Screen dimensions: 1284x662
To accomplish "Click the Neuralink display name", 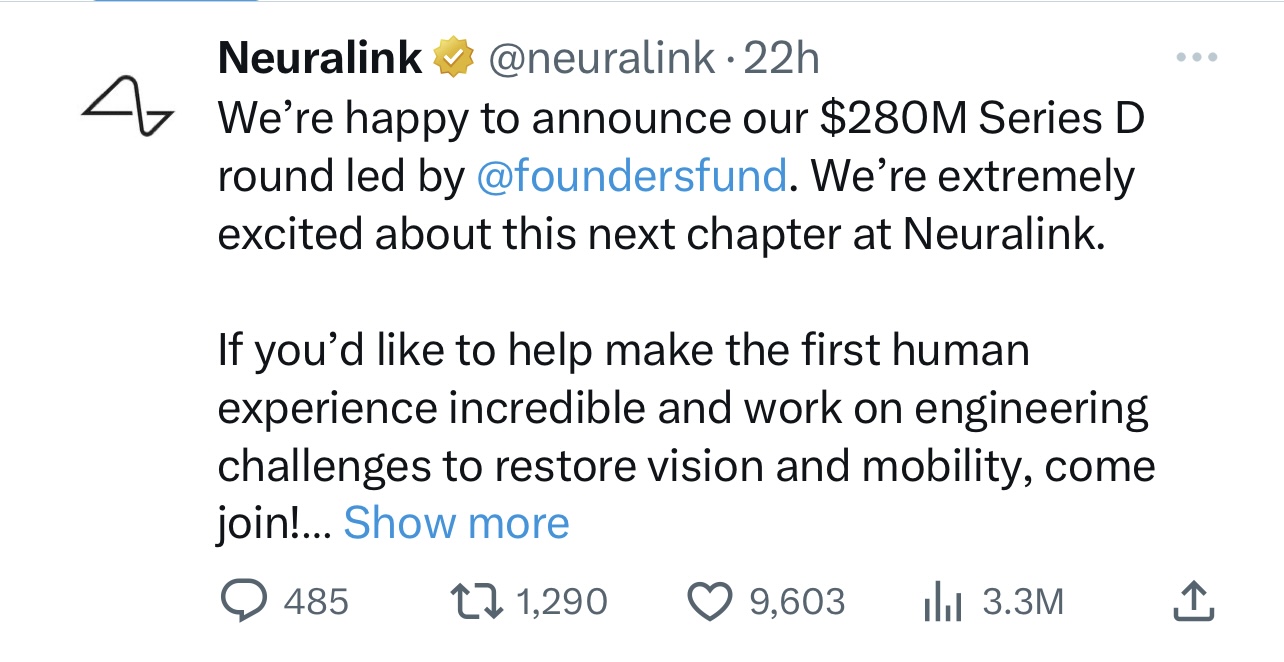I will (x=320, y=60).
